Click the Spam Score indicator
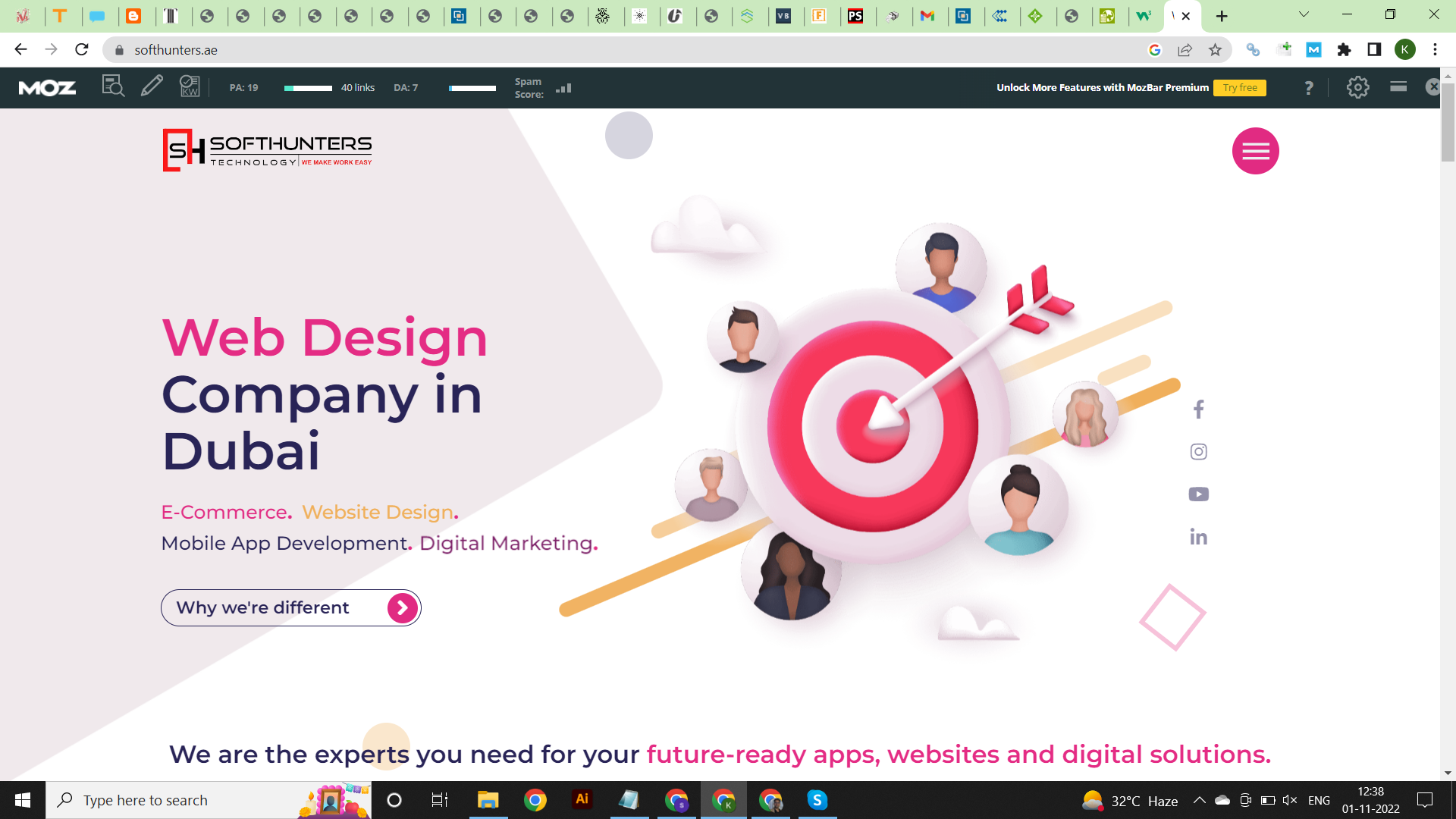 (x=542, y=88)
